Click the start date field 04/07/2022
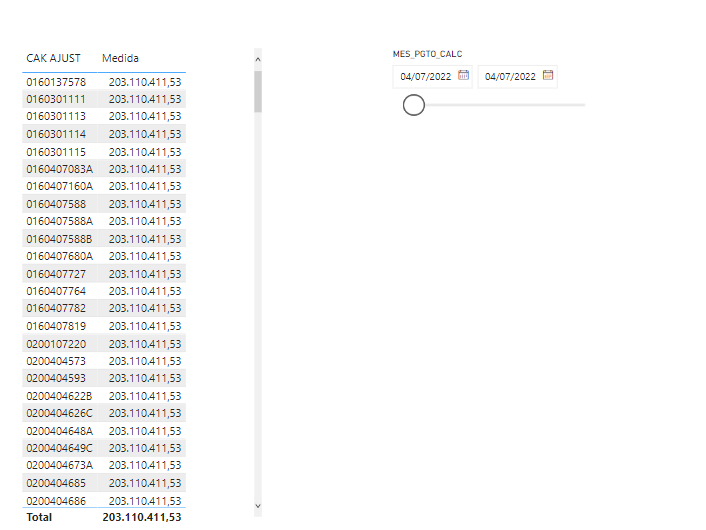Screen dimensions: 706x530 pyautogui.click(x=432, y=77)
